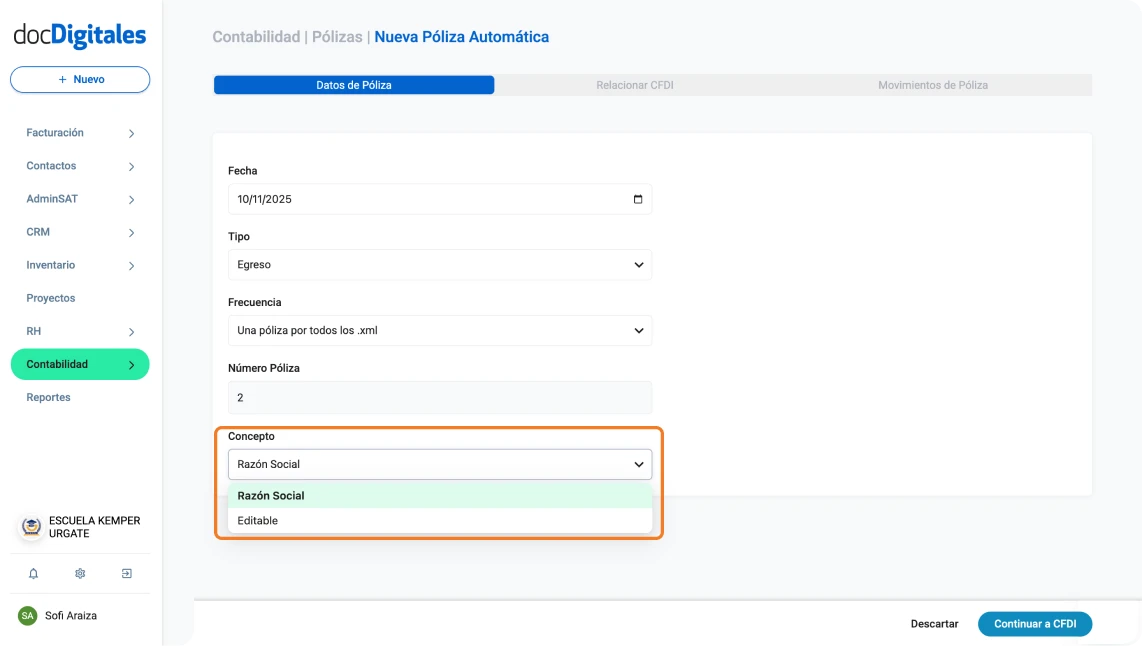Select Reportes in the sidebar

point(47,397)
